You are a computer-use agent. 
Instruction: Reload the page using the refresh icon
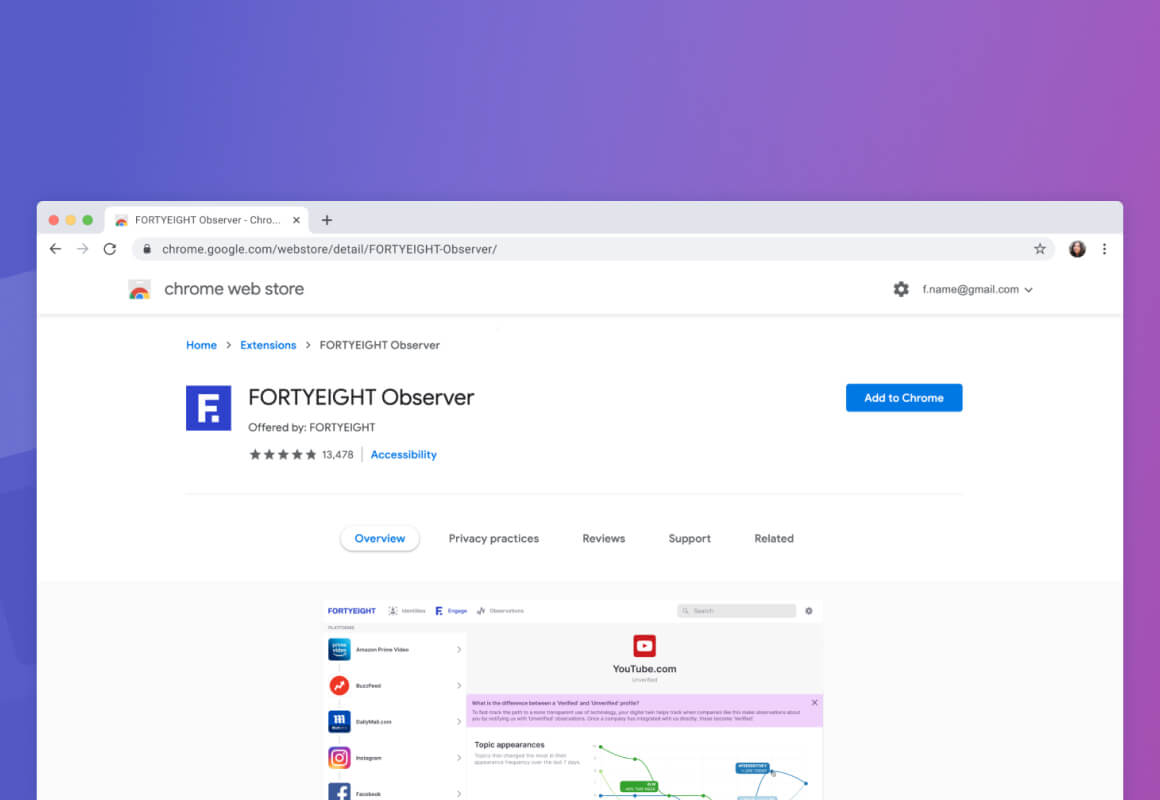pyautogui.click(x=110, y=249)
